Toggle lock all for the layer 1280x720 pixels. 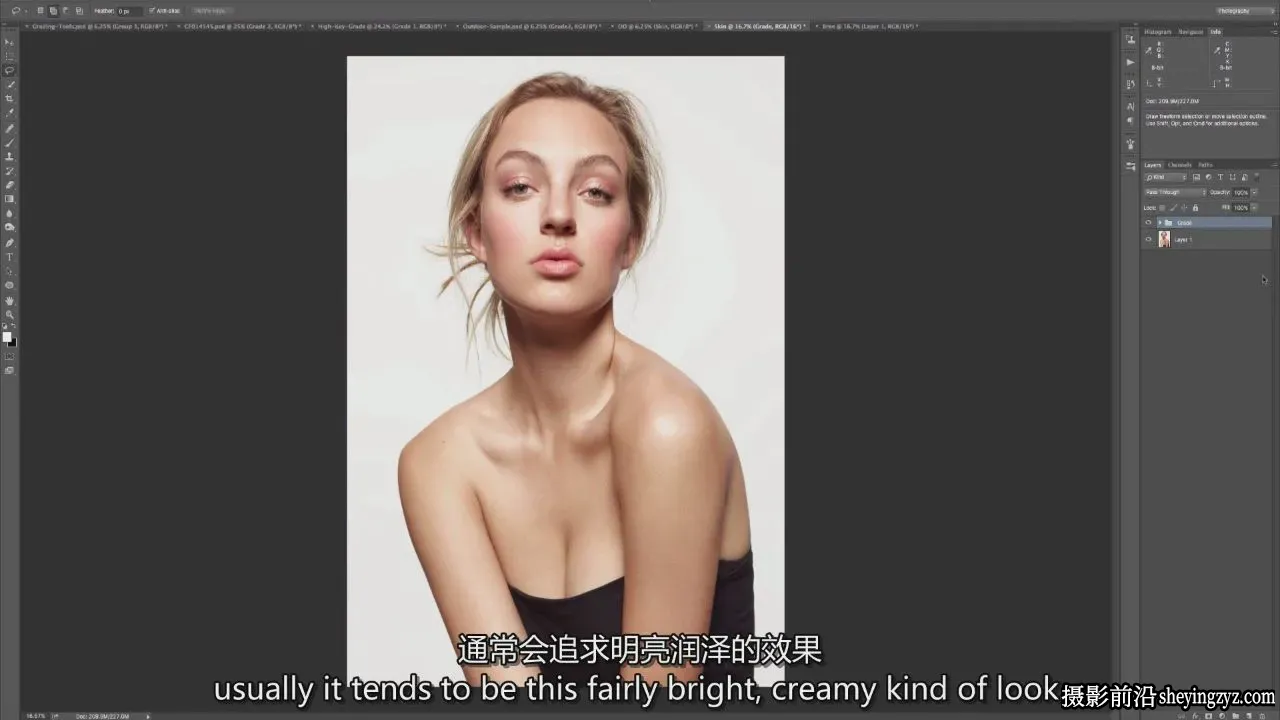[x=1195, y=207]
